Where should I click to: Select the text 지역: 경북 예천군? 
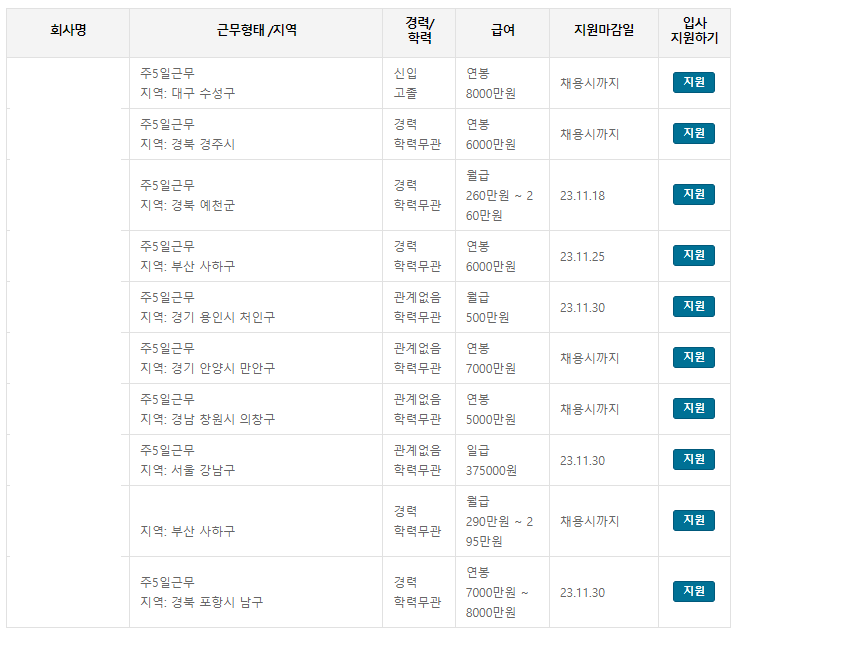187,205
